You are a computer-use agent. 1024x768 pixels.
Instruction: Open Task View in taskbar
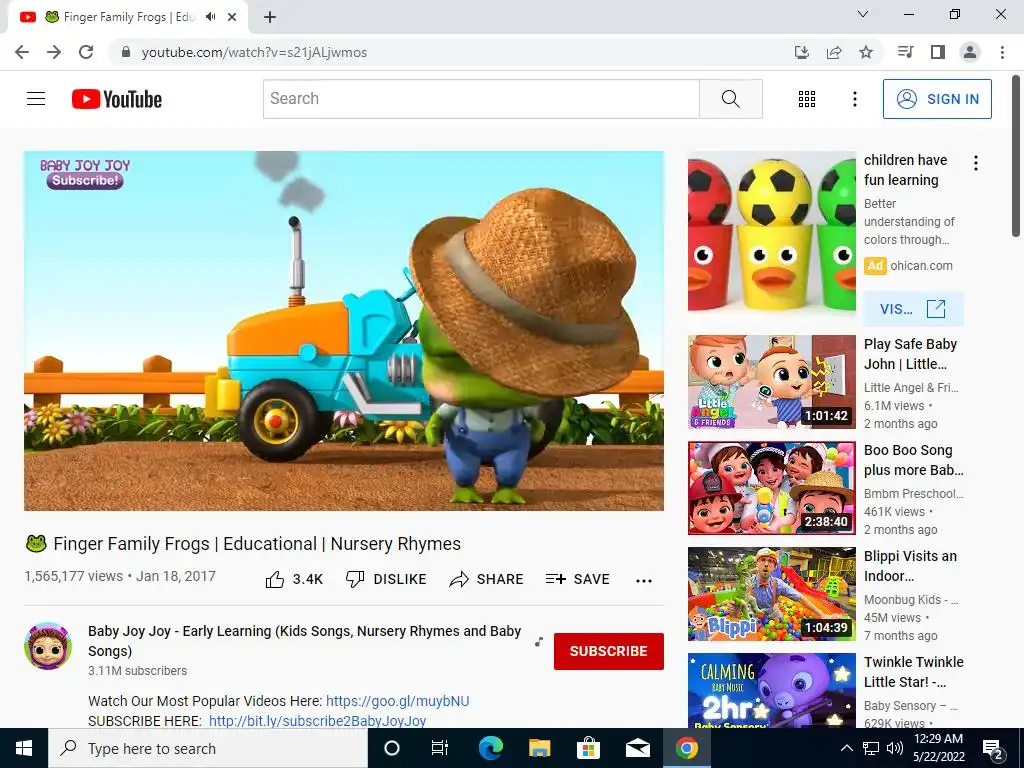point(440,748)
